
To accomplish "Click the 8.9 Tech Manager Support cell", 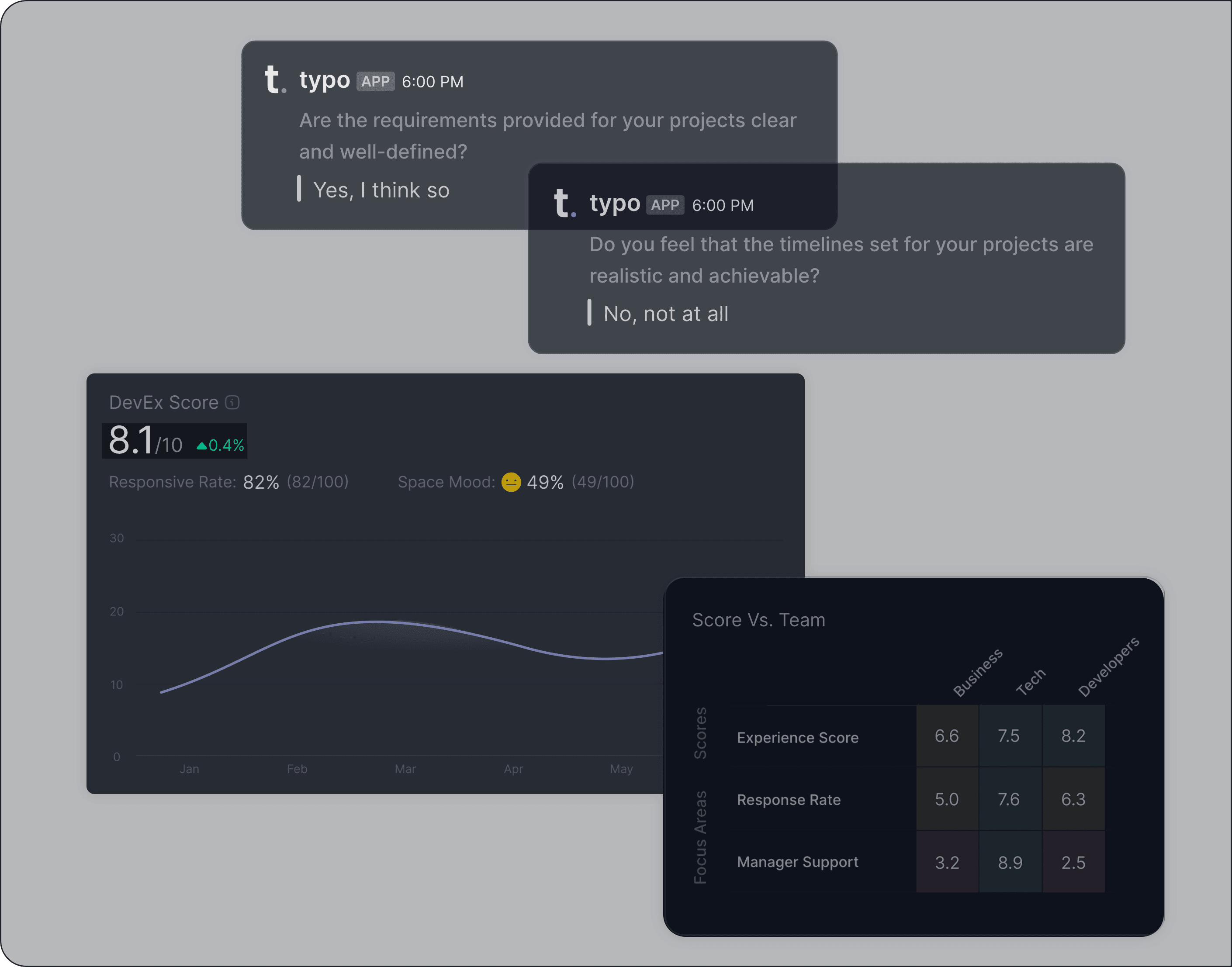I will (1010, 862).
